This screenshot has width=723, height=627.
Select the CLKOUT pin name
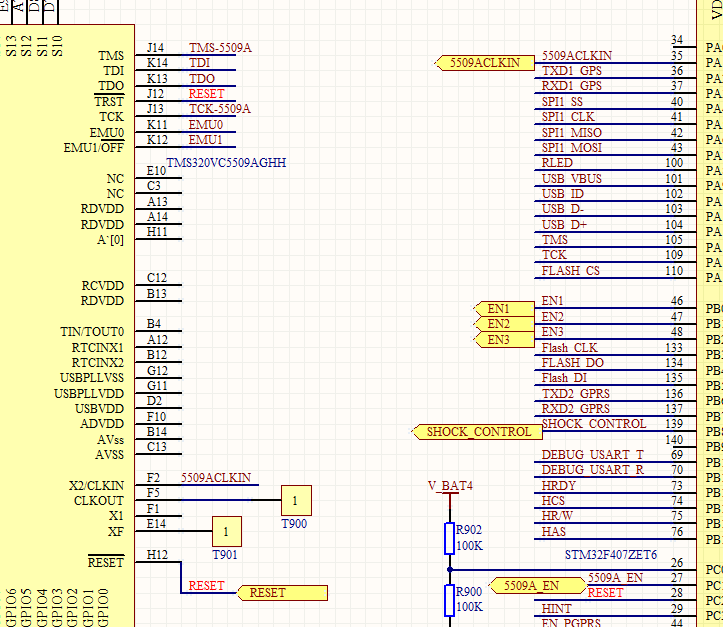(99, 501)
